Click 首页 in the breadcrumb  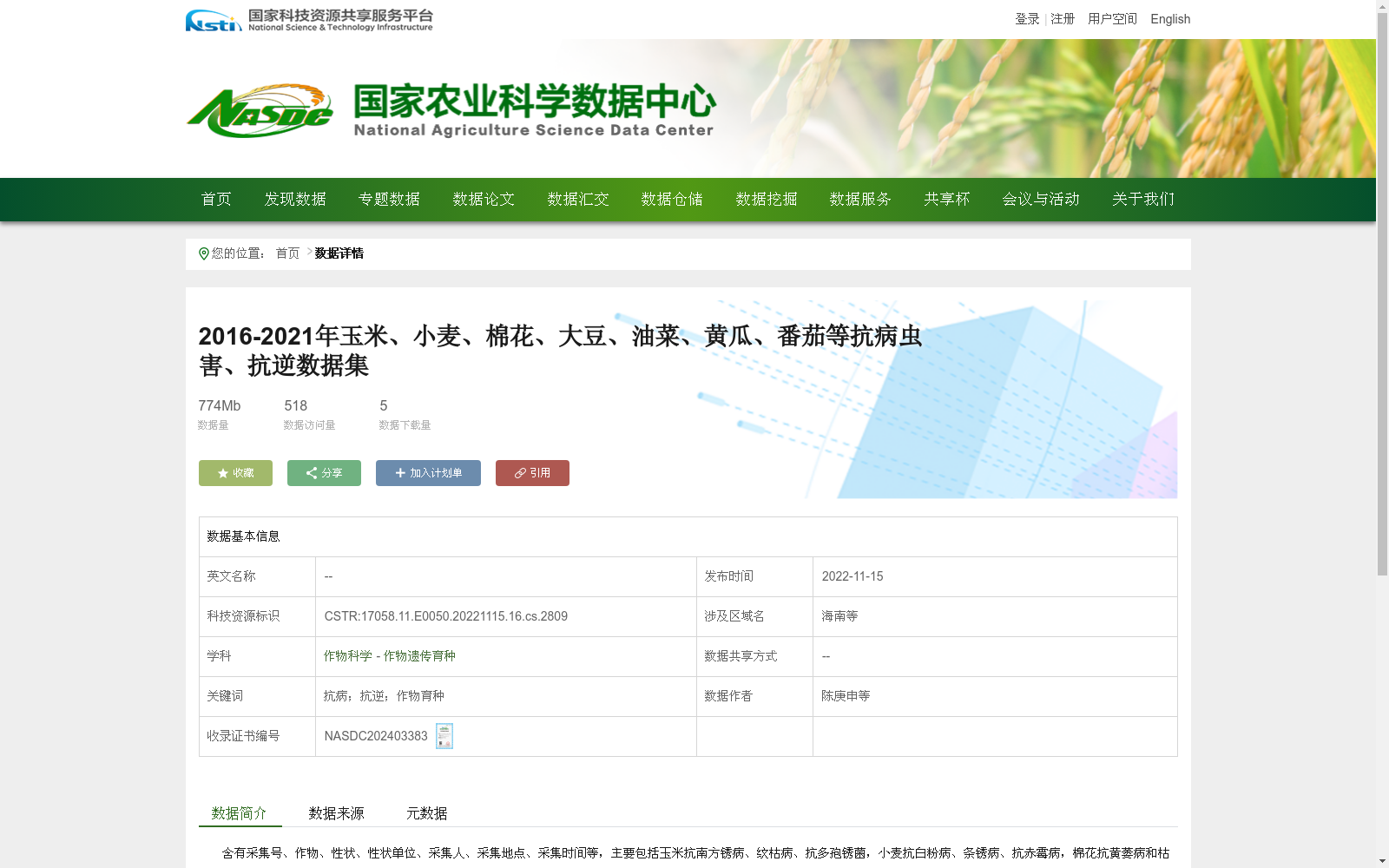pyautogui.click(x=287, y=253)
